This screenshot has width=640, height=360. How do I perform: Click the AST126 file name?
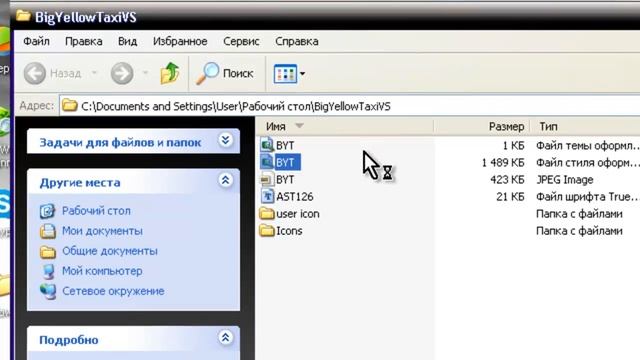[x=295, y=197]
